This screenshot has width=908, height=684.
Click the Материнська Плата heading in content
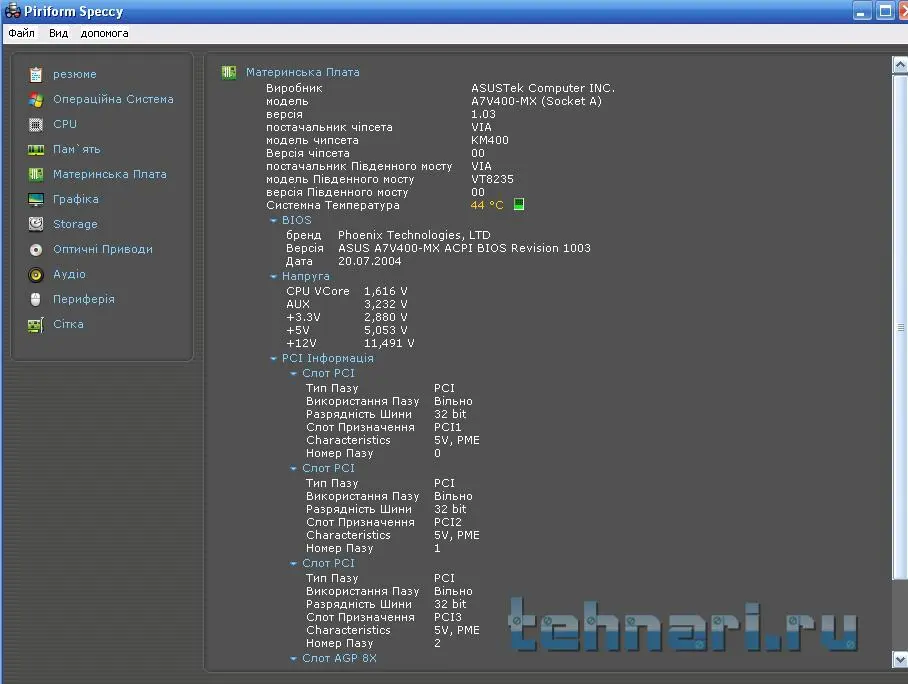point(302,72)
